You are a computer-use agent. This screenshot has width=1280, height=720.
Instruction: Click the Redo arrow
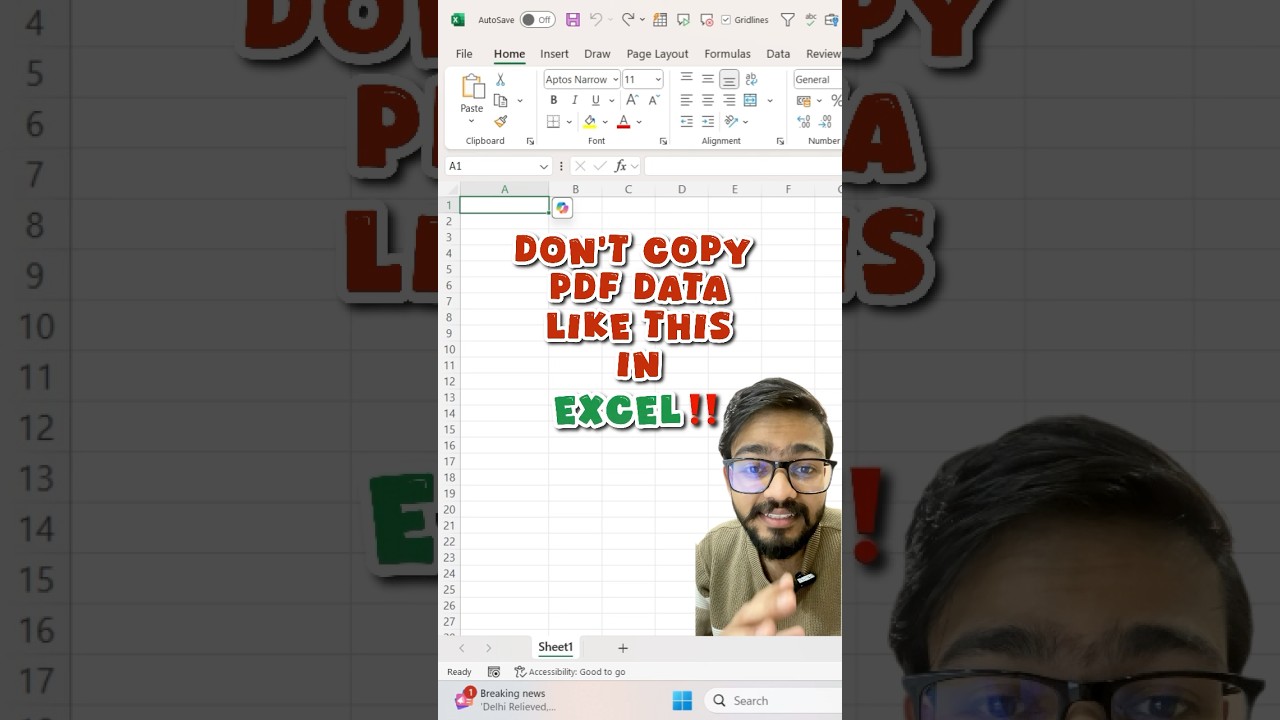point(628,20)
